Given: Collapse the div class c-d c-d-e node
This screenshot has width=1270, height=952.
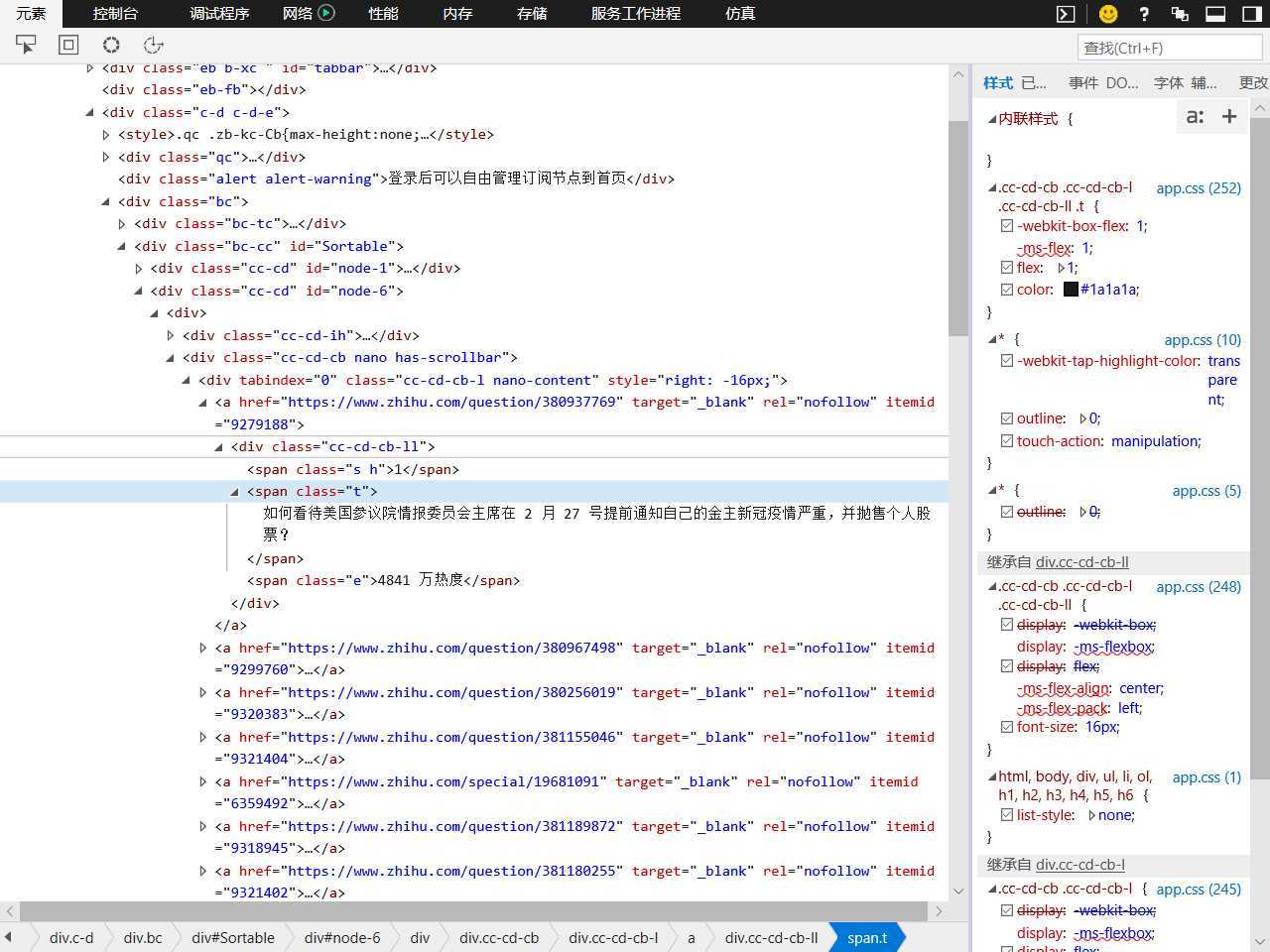Looking at the screenshot, I should pyautogui.click(x=90, y=112).
